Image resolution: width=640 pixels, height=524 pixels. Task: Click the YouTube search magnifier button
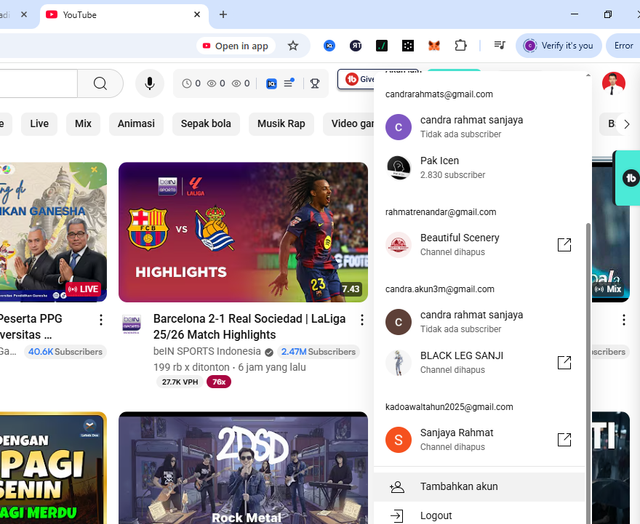pos(100,83)
